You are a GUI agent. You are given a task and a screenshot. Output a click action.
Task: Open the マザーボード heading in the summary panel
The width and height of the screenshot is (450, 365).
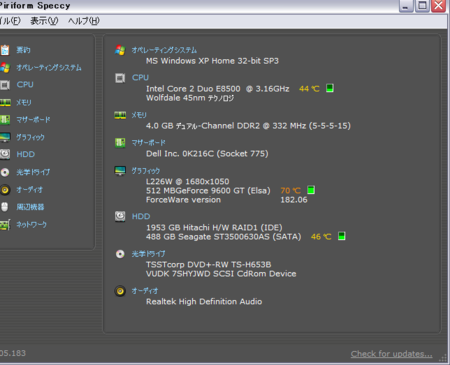[148, 143]
